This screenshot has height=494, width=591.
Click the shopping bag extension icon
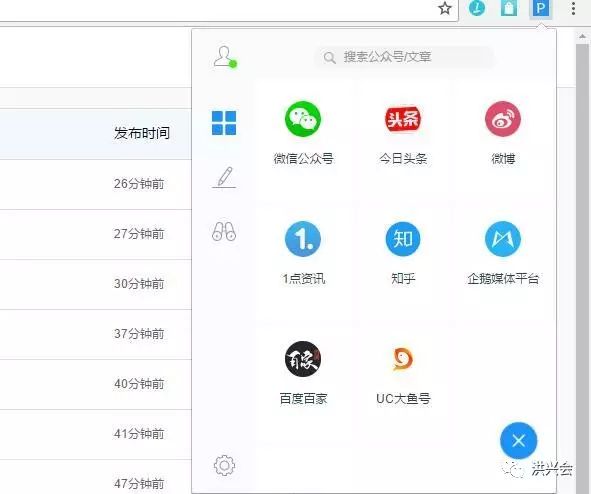(x=509, y=8)
